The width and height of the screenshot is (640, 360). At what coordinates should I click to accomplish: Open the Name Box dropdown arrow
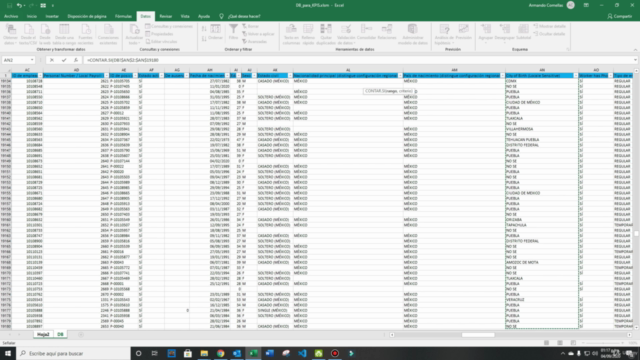tap(32, 60)
